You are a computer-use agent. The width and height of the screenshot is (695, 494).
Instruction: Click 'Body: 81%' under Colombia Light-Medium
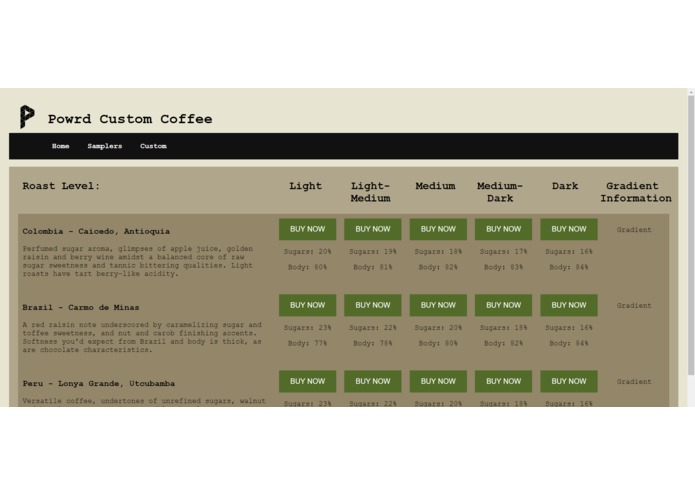coord(373,267)
